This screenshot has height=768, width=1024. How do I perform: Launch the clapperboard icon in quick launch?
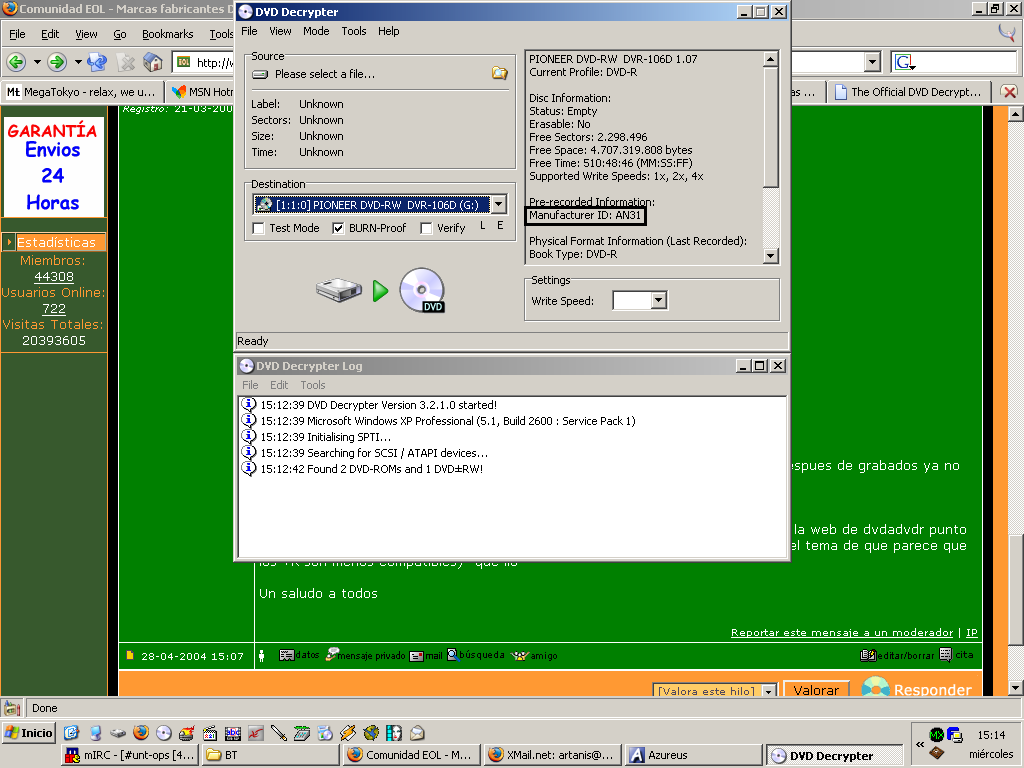tap(210, 733)
